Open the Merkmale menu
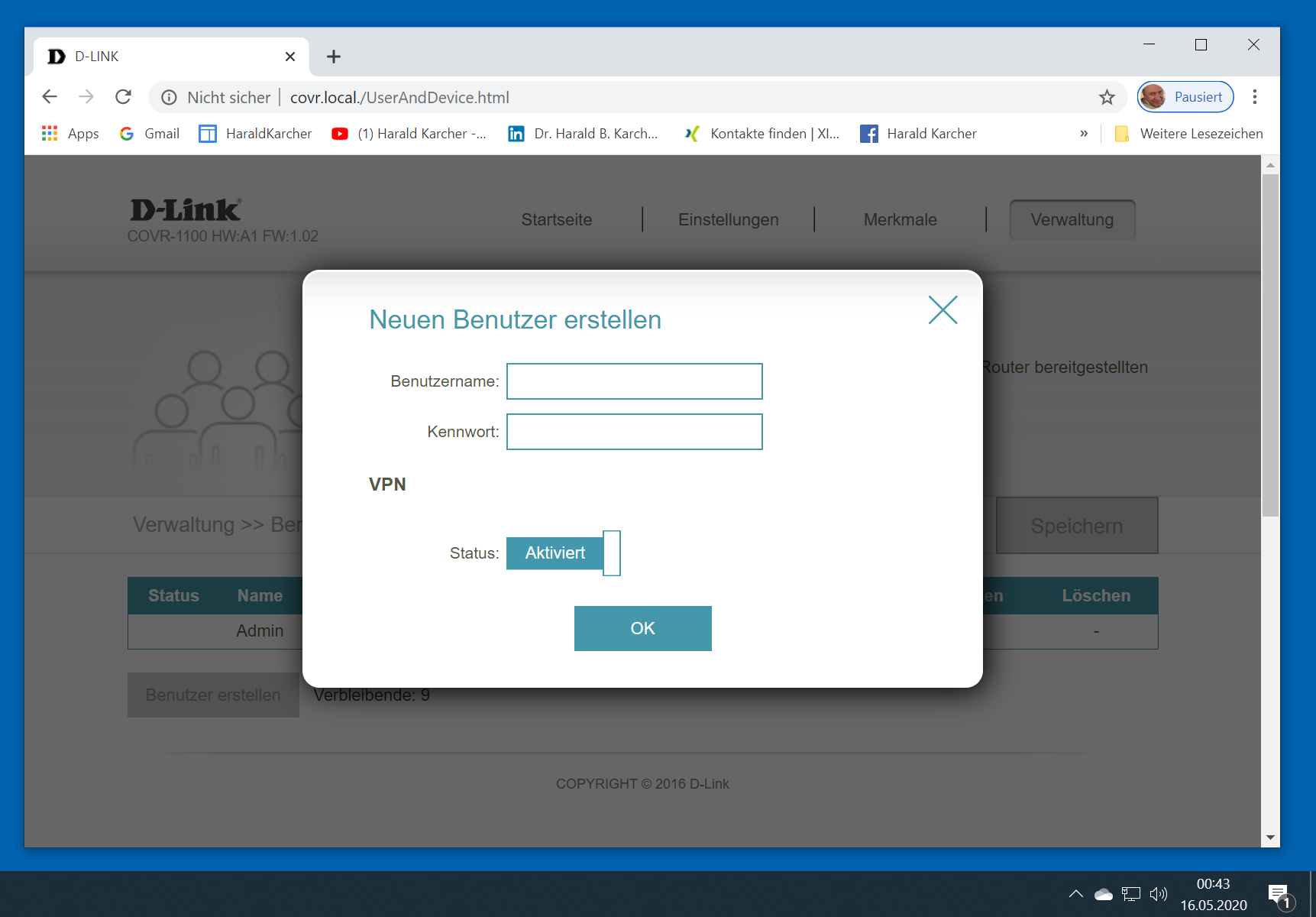 point(901,220)
